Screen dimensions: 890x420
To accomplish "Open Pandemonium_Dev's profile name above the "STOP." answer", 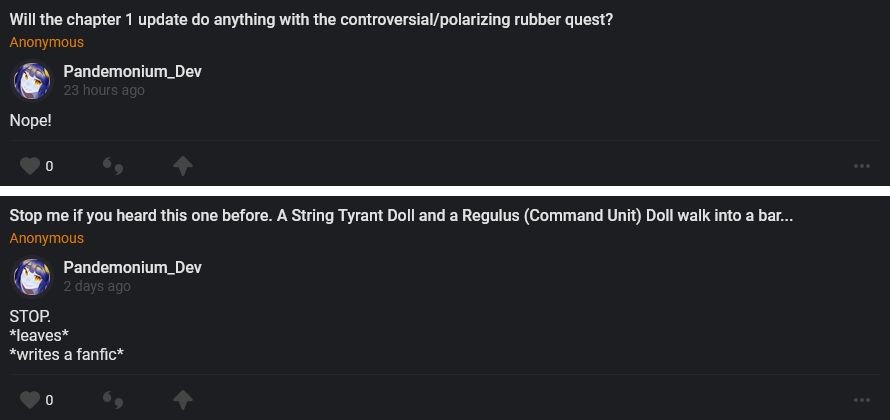I will point(133,267).
